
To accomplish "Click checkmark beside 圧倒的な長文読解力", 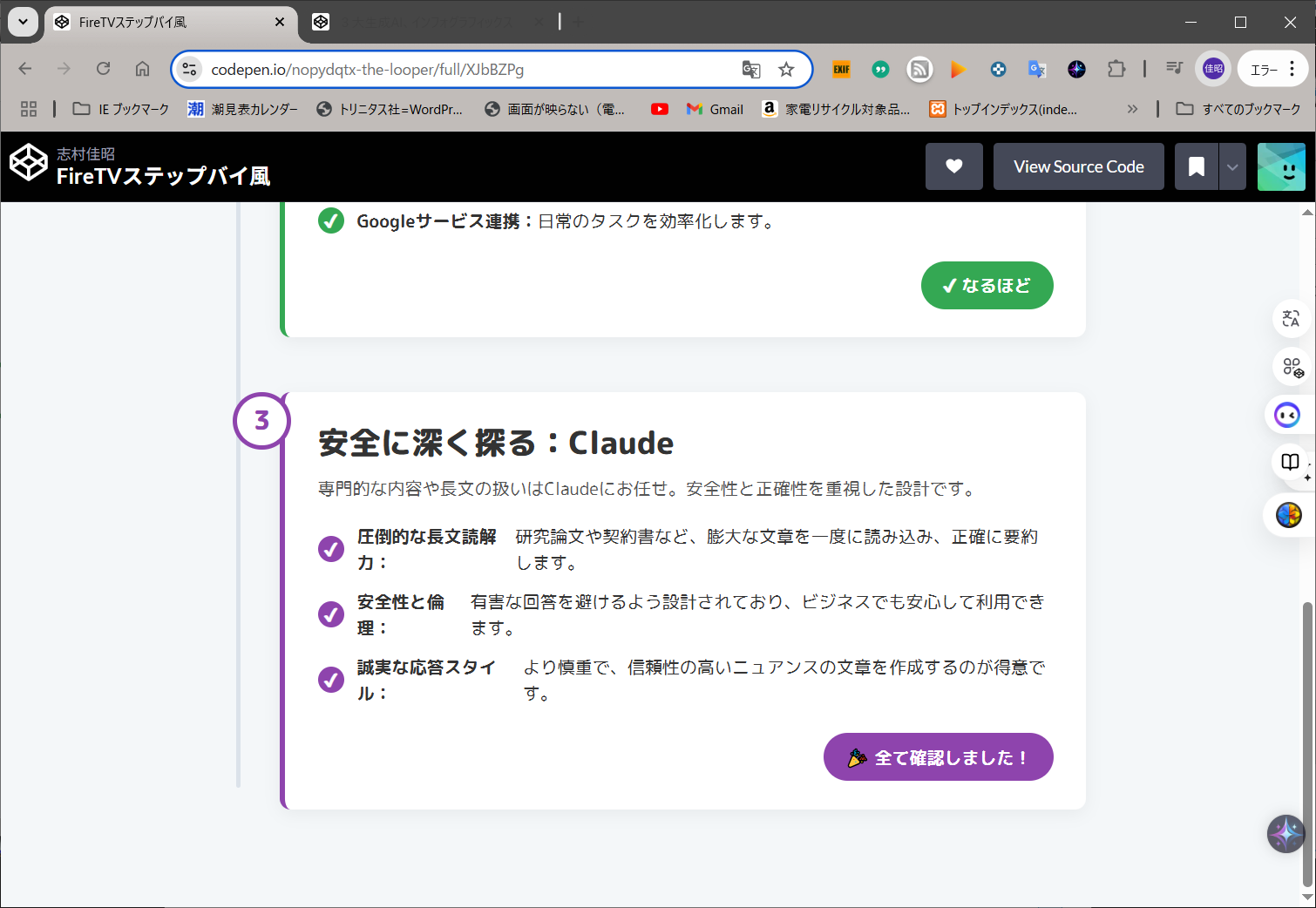I will (x=331, y=549).
